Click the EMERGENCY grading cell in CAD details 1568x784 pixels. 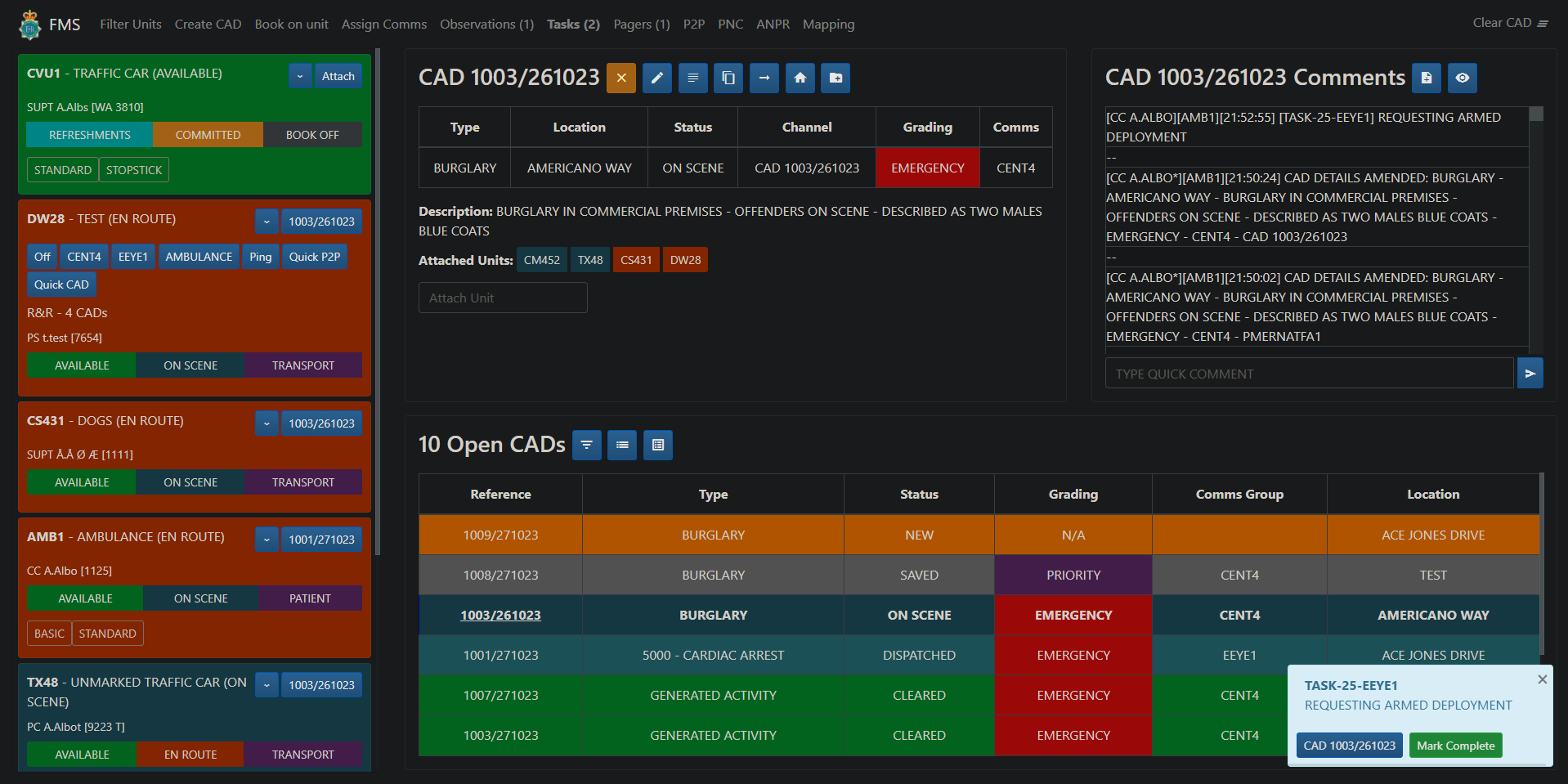[x=927, y=168]
